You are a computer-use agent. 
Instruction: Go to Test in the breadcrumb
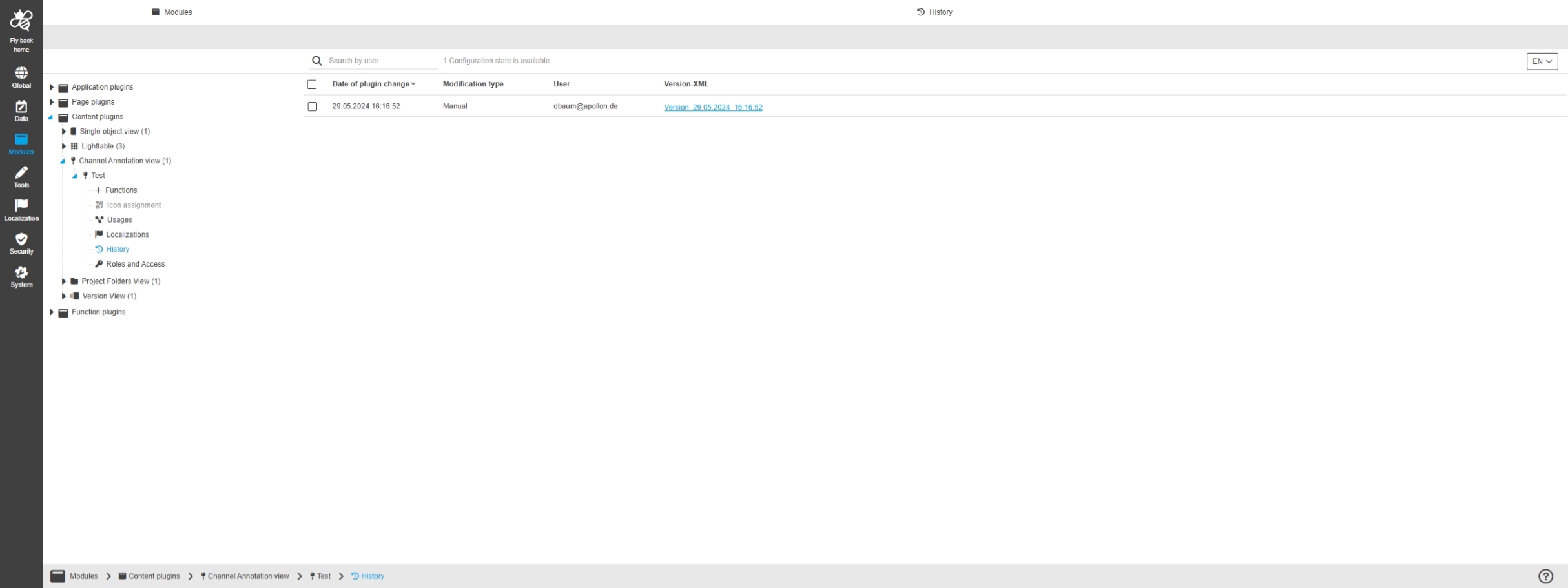pyautogui.click(x=324, y=576)
